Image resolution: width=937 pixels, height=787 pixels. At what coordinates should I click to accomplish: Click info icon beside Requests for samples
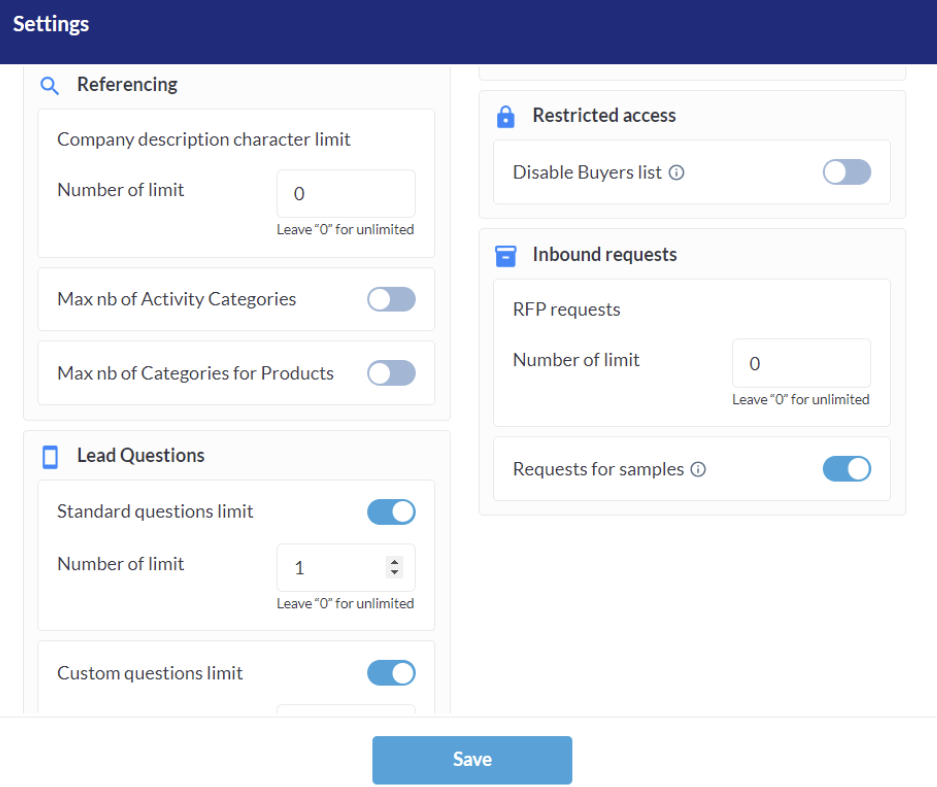point(698,469)
